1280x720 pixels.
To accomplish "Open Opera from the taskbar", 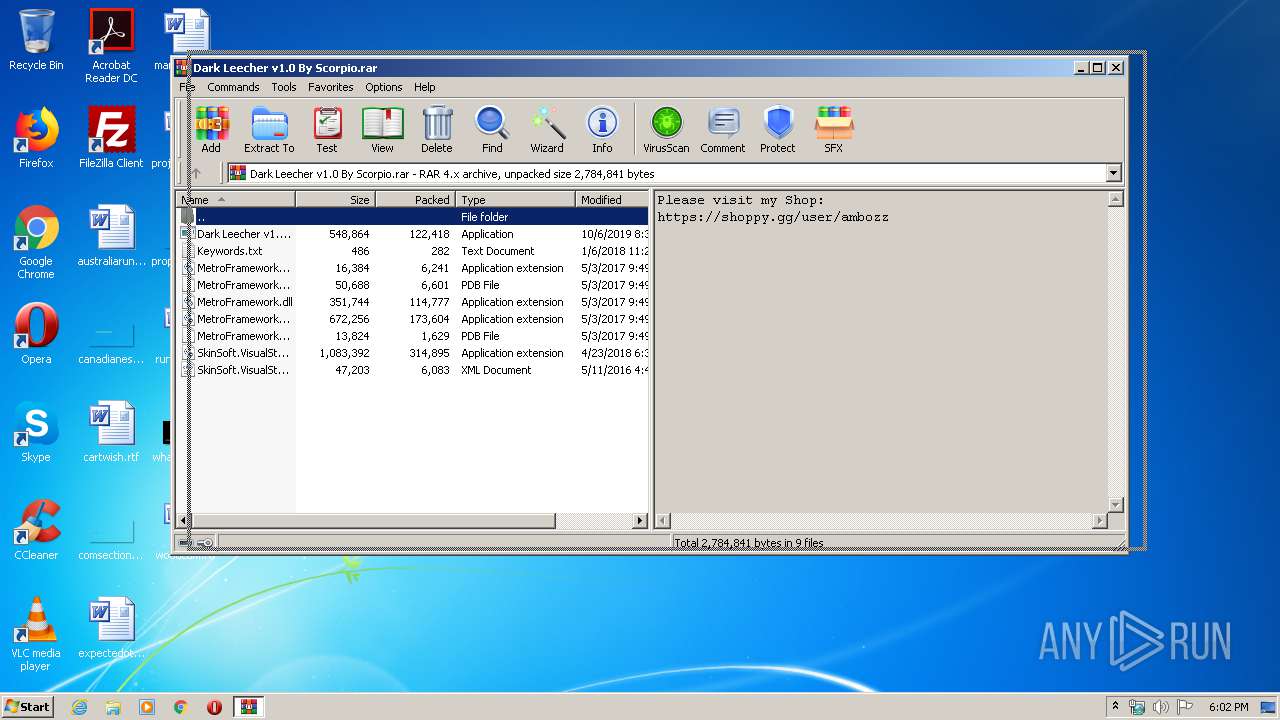I will (x=214, y=707).
